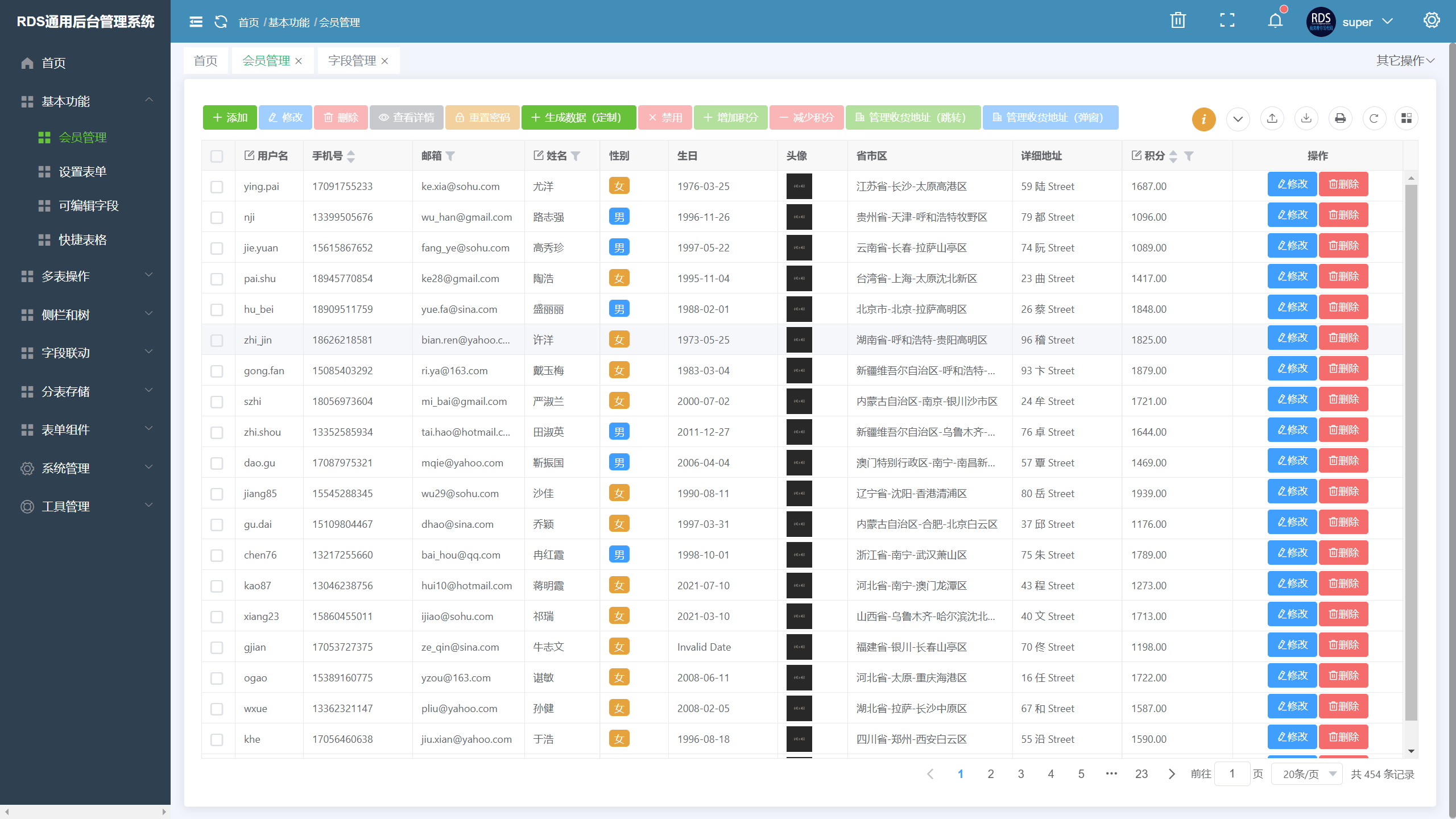Click the page jump input field

(1231, 774)
